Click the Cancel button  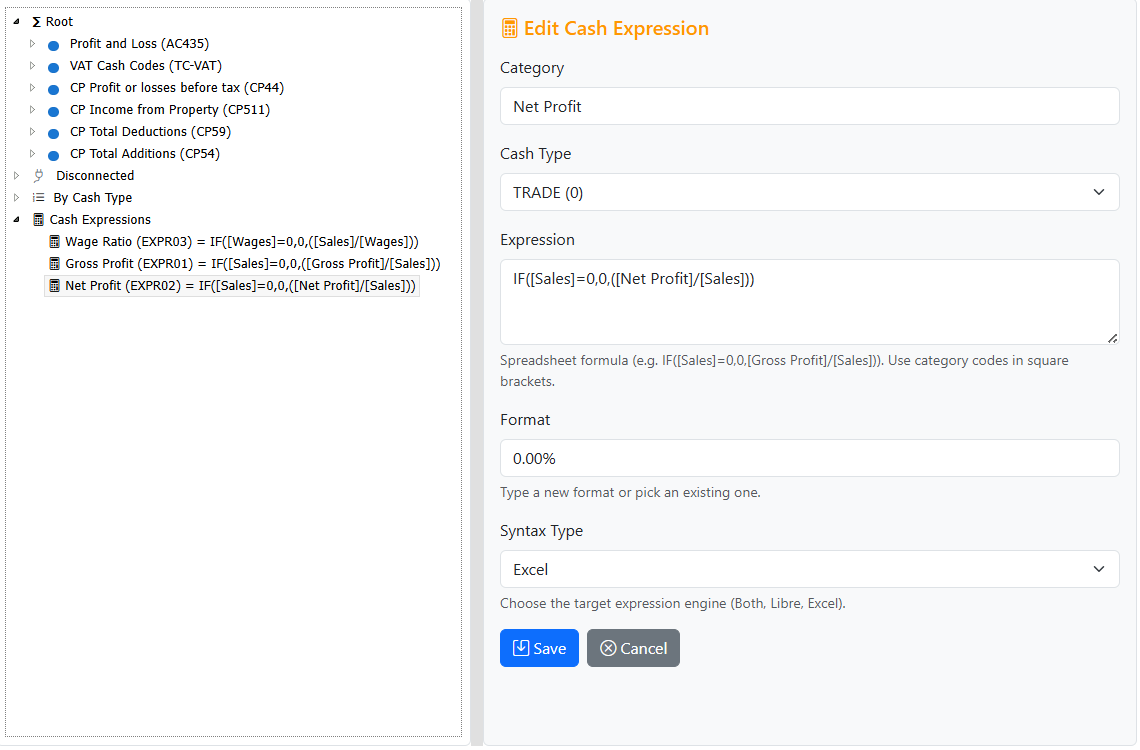[x=633, y=648]
